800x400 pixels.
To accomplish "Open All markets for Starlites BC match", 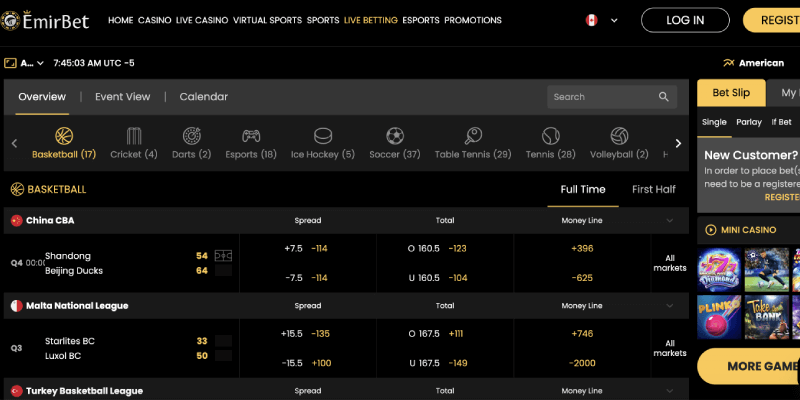I will pos(670,348).
